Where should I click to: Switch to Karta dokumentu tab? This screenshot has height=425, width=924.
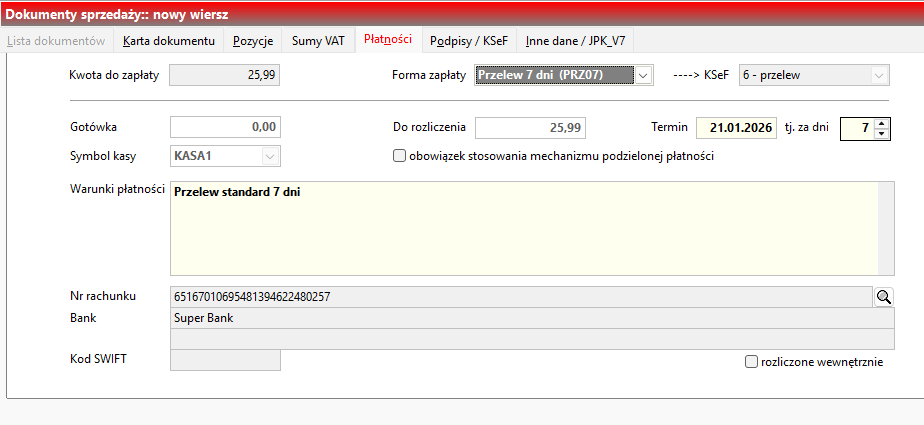tap(169, 41)
